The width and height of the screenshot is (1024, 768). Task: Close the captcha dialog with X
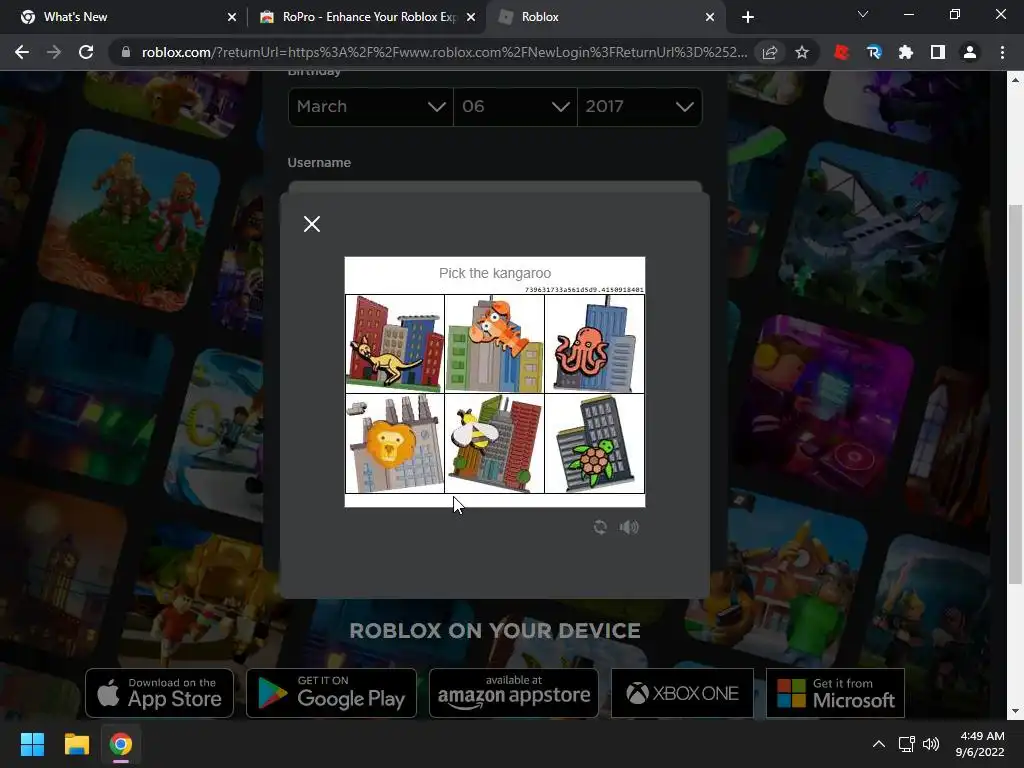click(312, 224)
